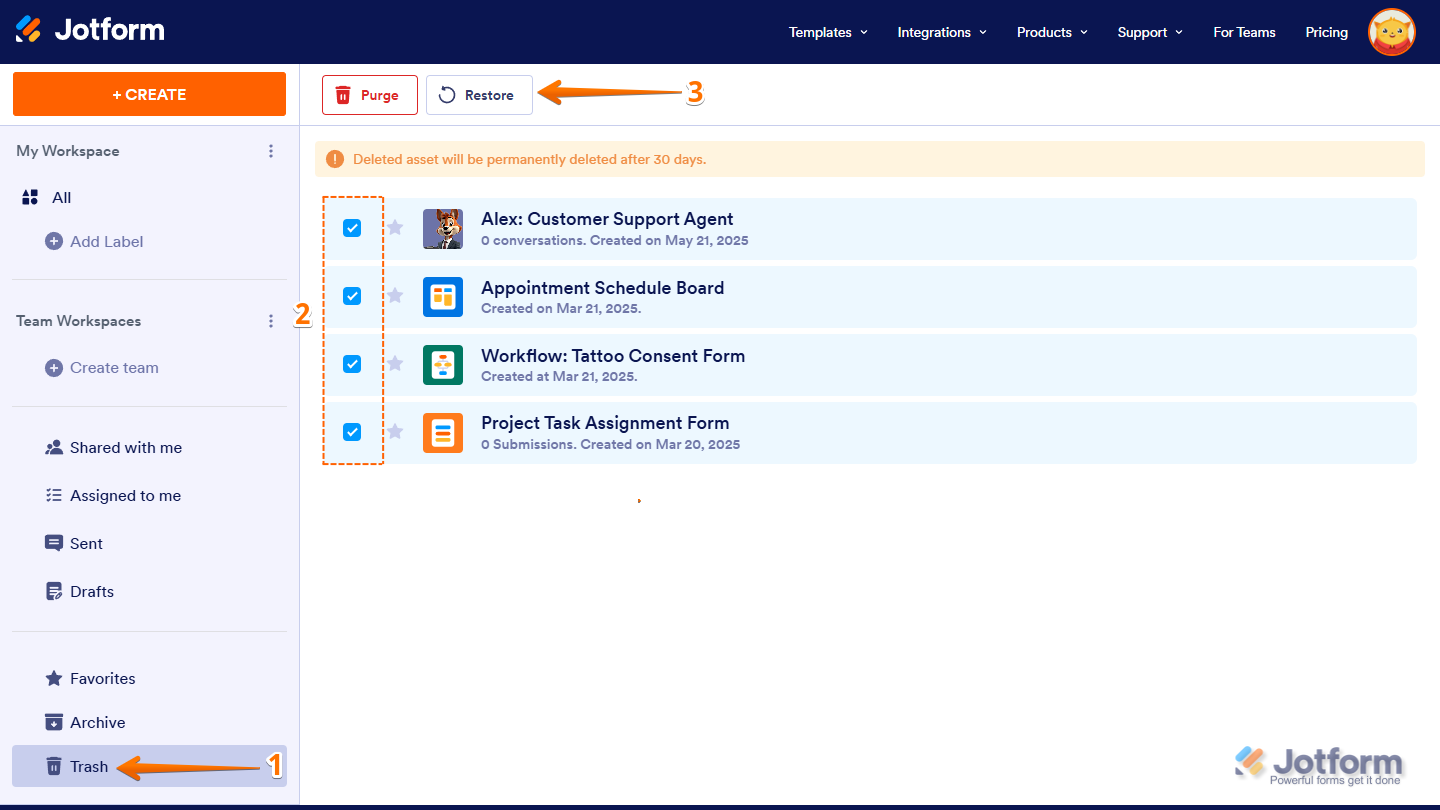Open My Workspace options menu
Viewport: 1440px width, 810px height.
pos(271,151)
